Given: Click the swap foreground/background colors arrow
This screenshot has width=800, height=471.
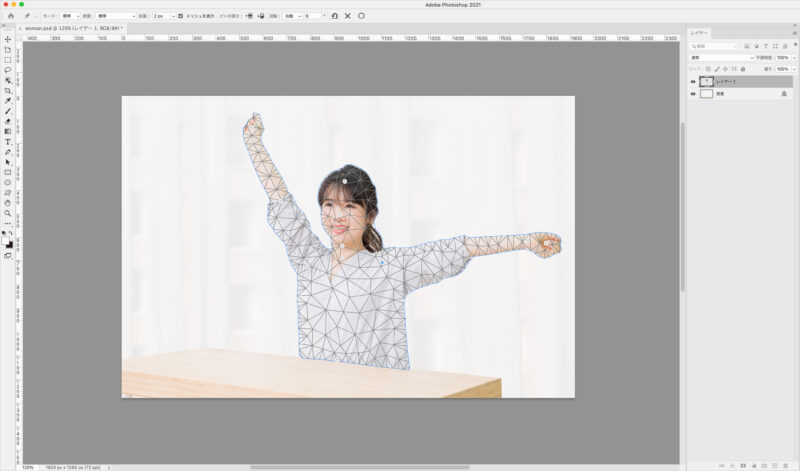Looking at the screenshot, I should pos(11,233).
